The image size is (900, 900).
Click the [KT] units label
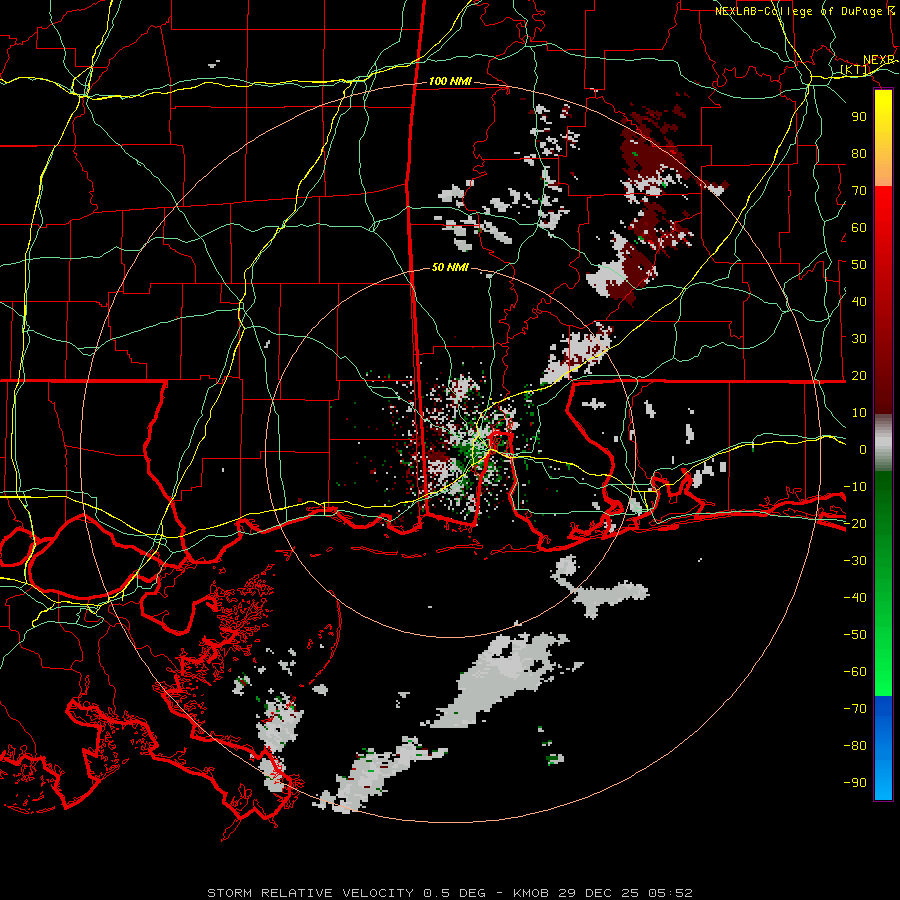coord(855,70)
